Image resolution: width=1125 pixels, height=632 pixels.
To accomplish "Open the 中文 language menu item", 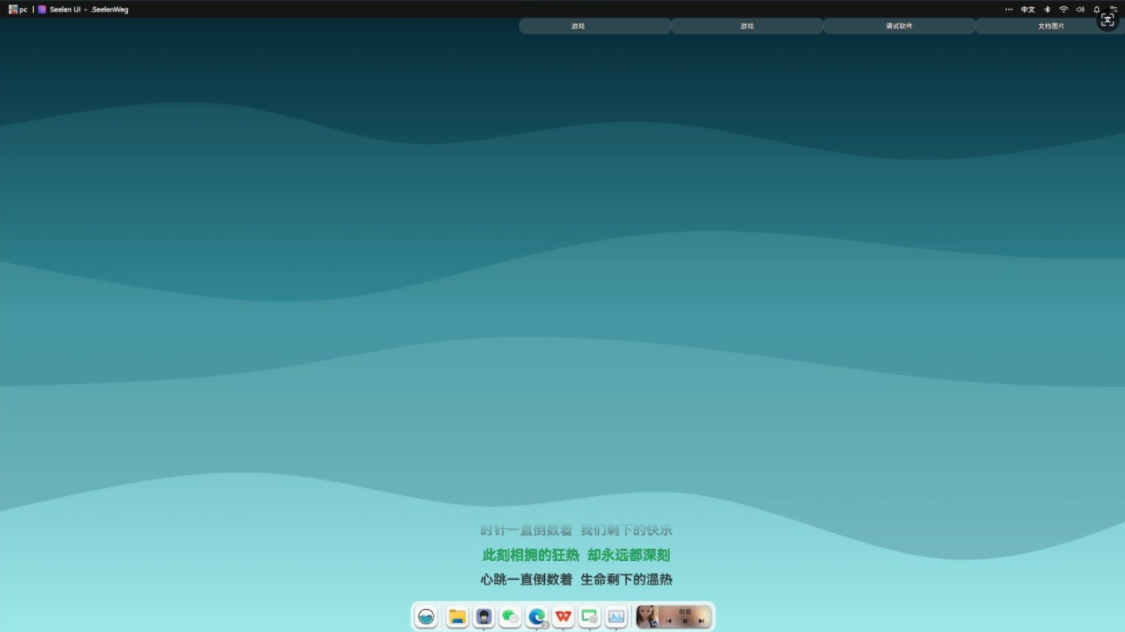I will tap(1028, 9).
